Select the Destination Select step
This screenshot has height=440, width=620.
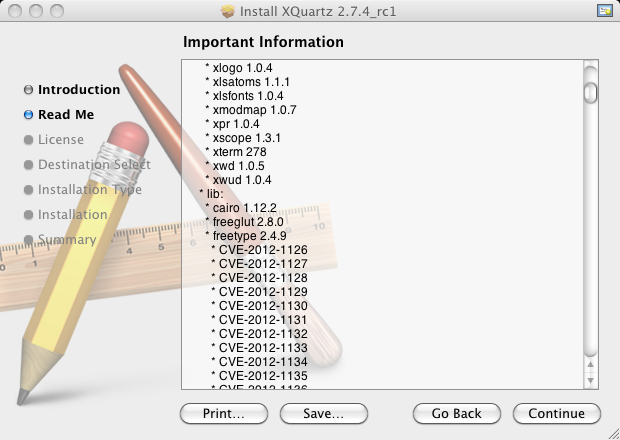94,164
